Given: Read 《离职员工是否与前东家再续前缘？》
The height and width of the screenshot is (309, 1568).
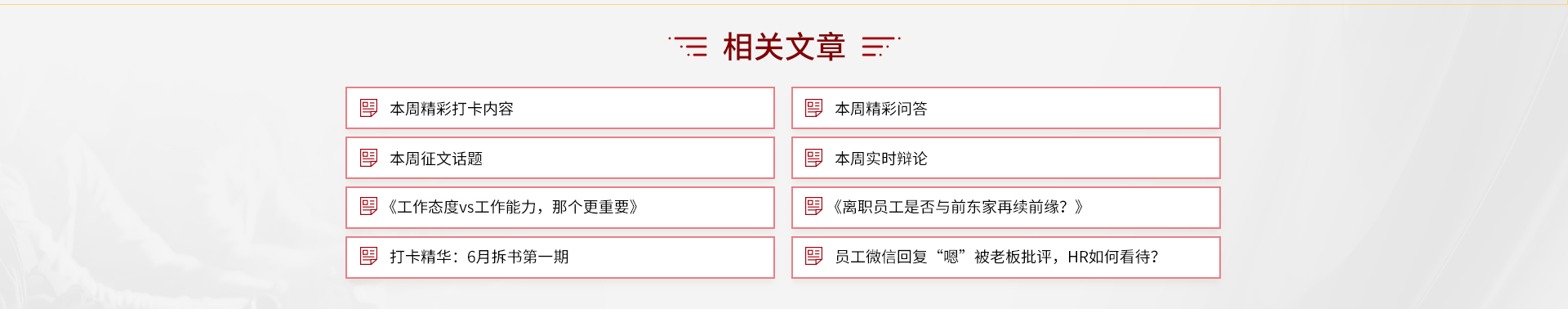Looking at the screenshot, I should pyautogui.click(x=959, y=207).
